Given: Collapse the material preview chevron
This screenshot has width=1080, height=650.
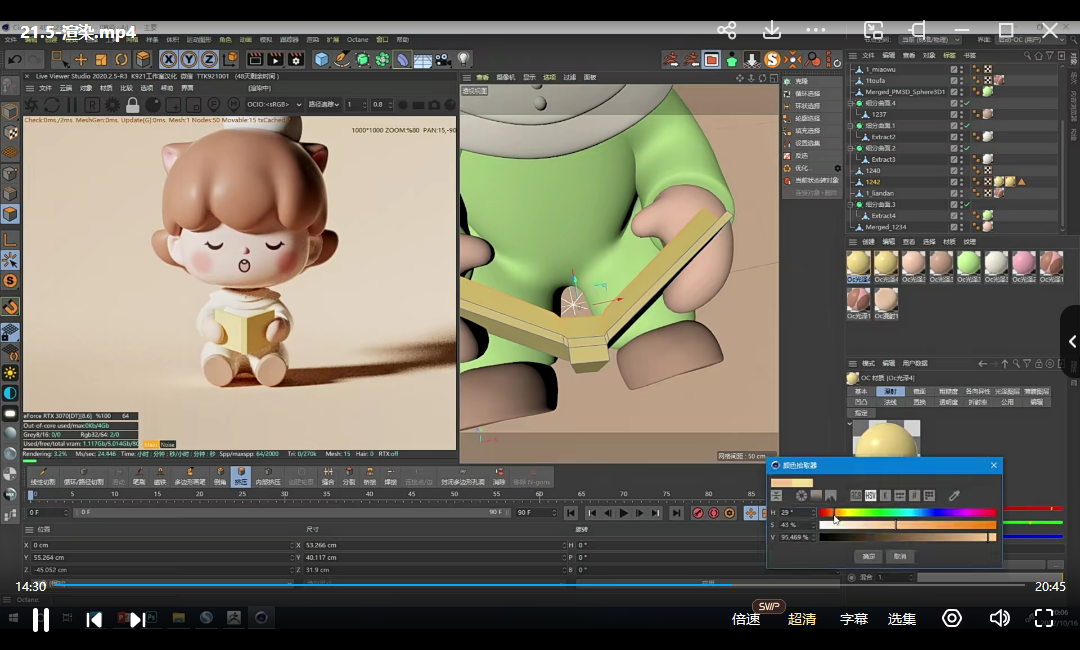Looking at the screenshot, I should pos(849,423).
